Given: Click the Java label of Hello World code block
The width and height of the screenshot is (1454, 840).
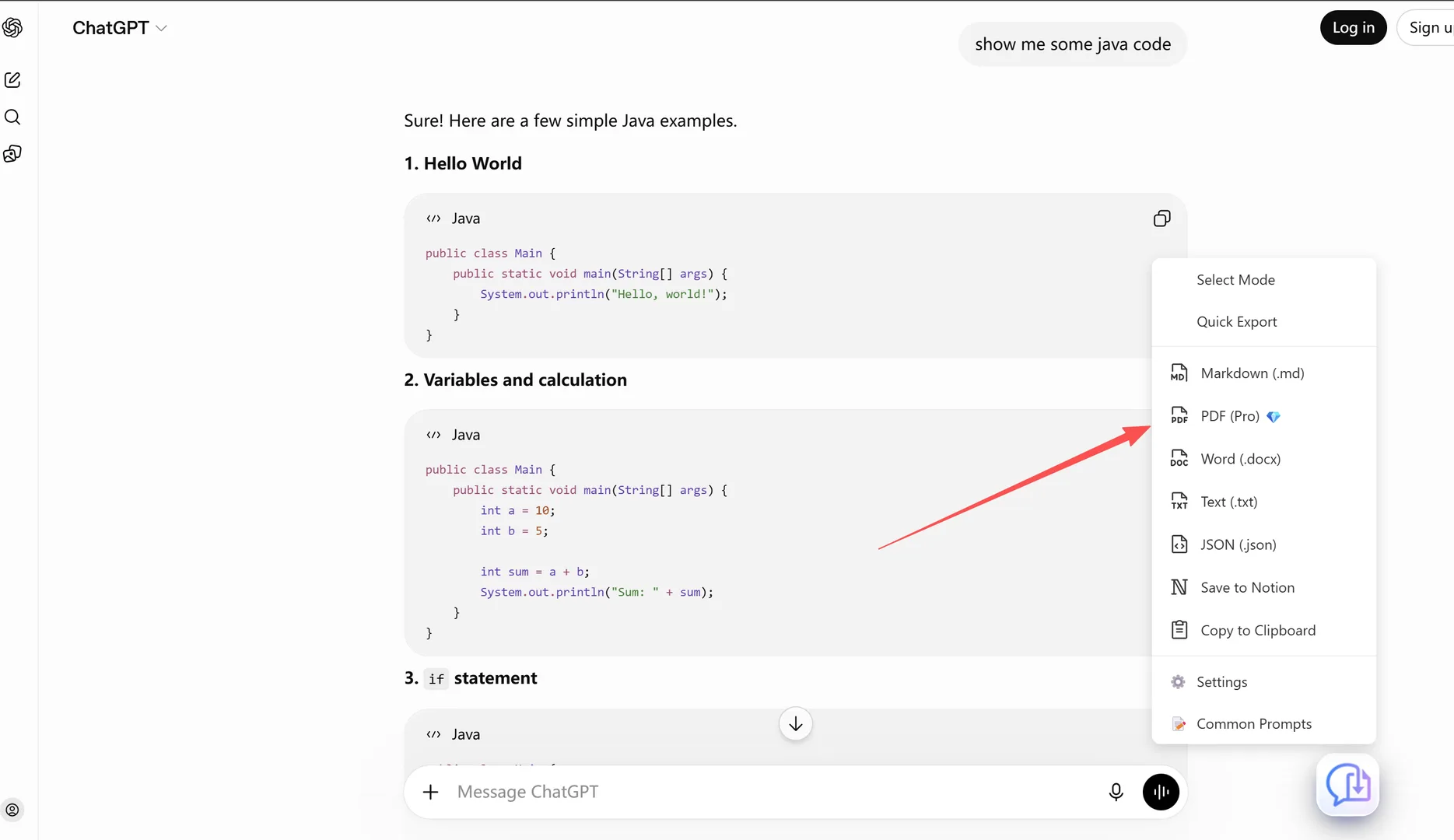Looking at the screenshot, I should (x=466, y=219).
